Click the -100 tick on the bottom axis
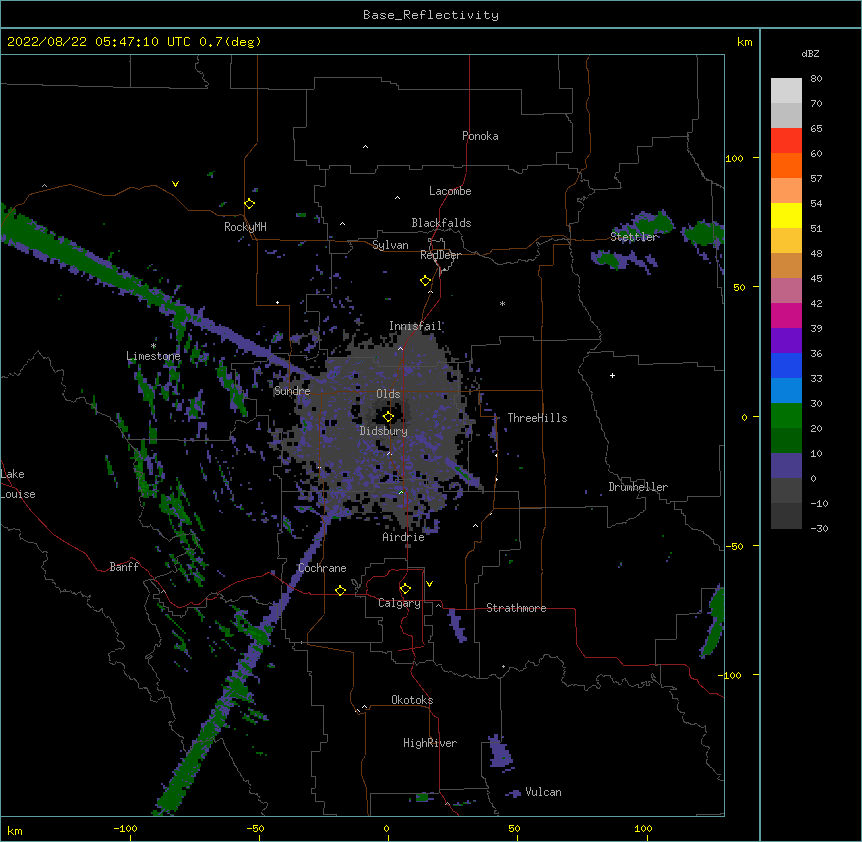Image resolution: width=862 pixels, height=842 pixels. click(125, 828)
